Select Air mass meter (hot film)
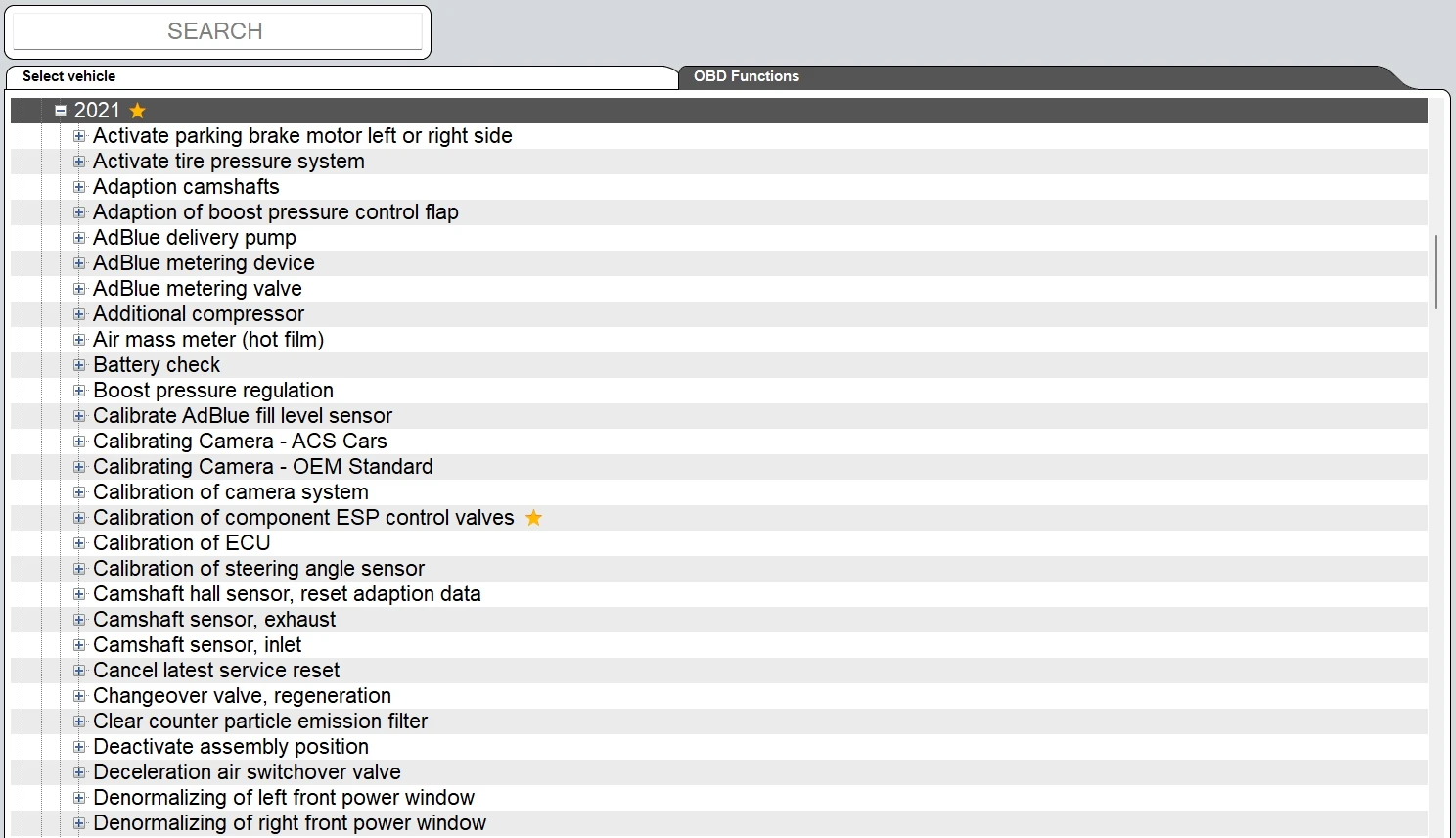Screen dimensions: 1456x838 (x=208, y=340)
